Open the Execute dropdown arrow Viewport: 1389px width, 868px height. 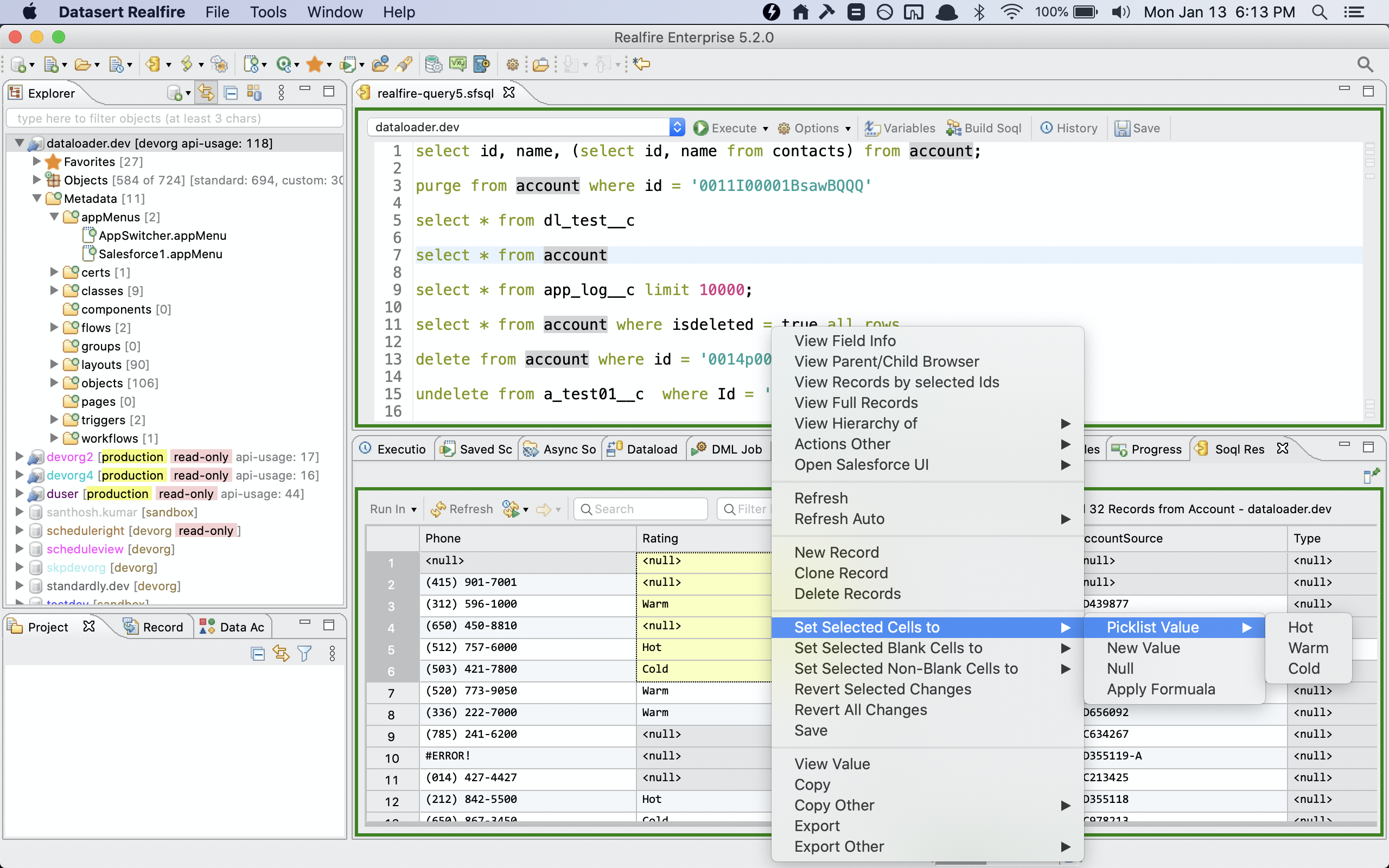[x=765, y=129]
